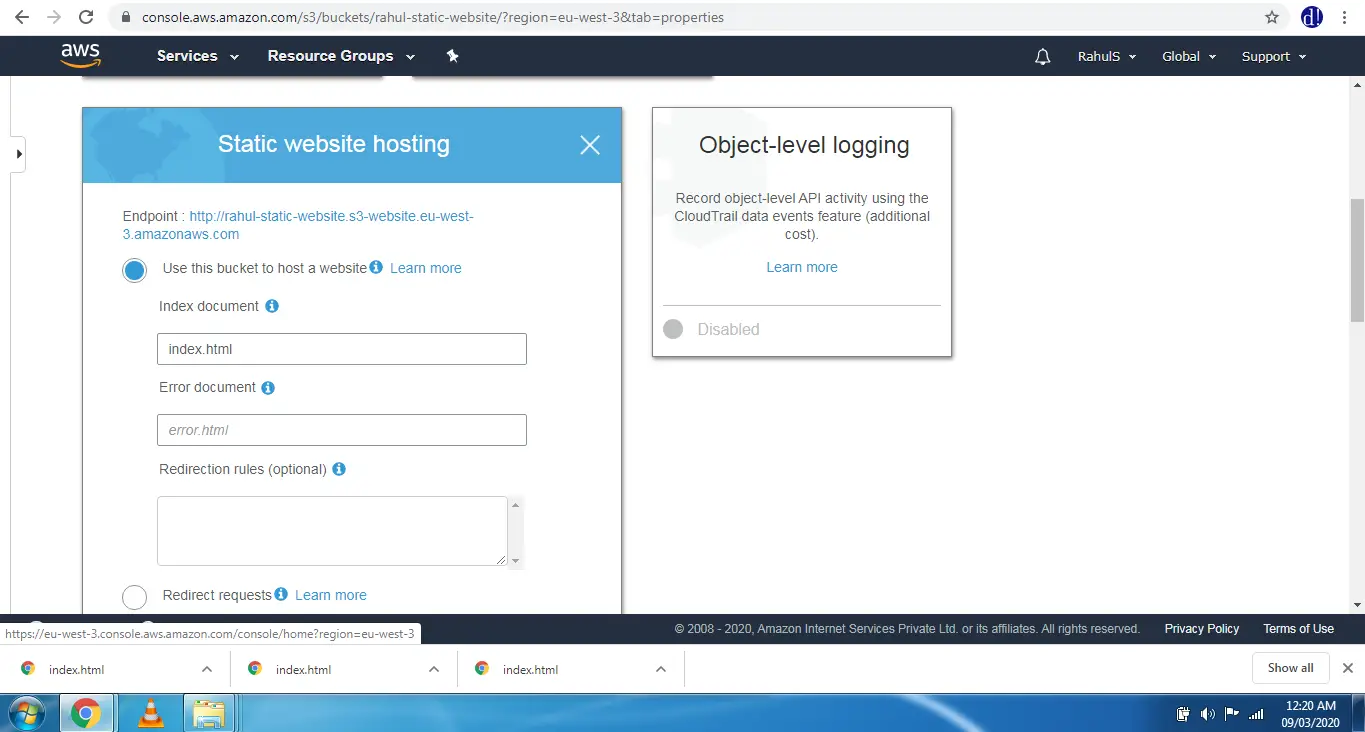Click the Index document input field

(342, 349)
